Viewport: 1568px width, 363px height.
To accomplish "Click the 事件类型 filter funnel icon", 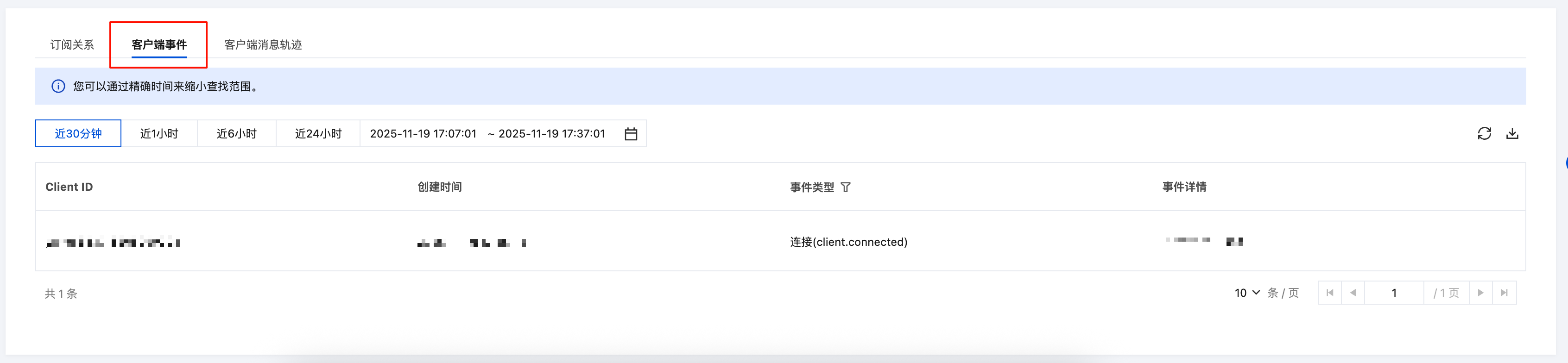I will click(x=846, y=187).
